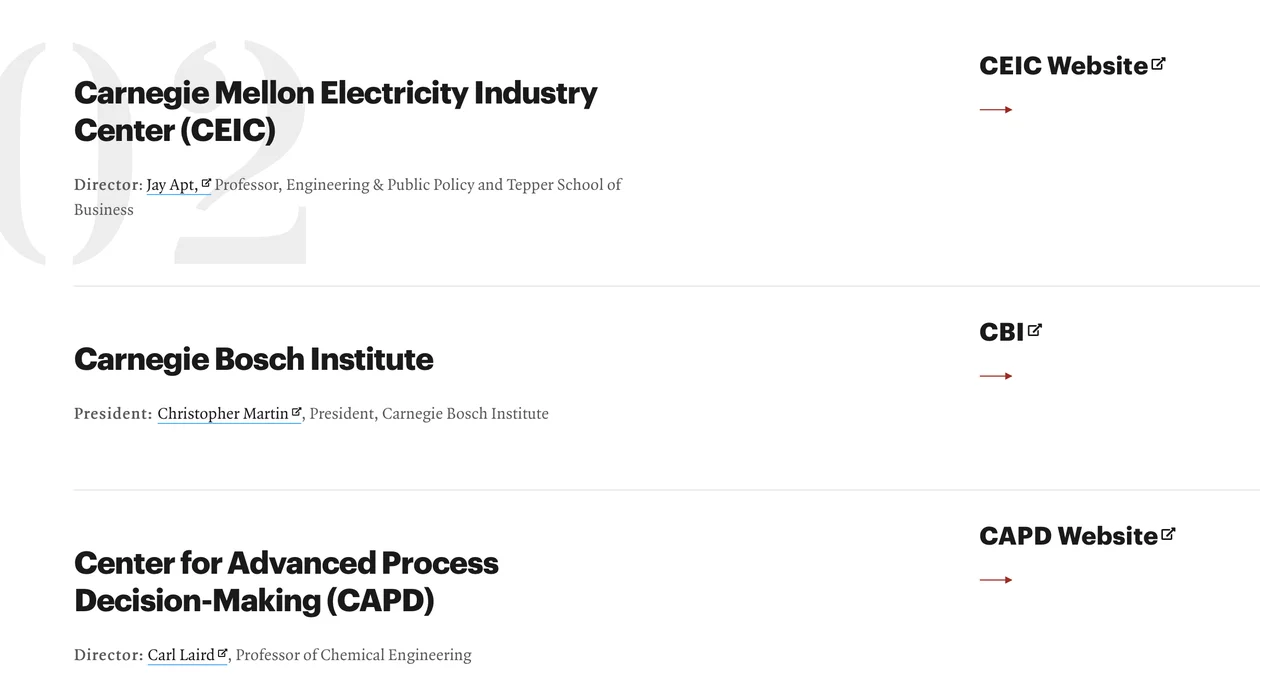Click external-link icon beside CBI
This screenshot has width=1280, height=696.
coord(1035,330)
